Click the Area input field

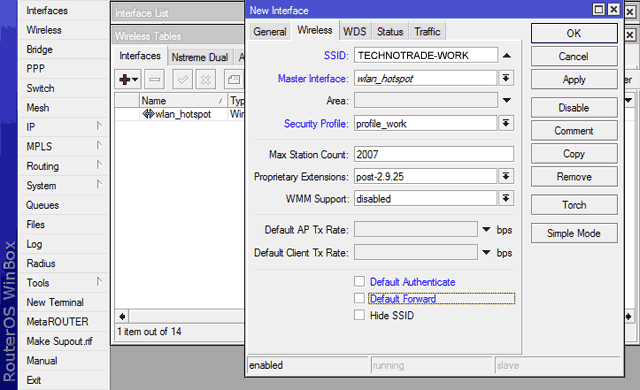426,100
